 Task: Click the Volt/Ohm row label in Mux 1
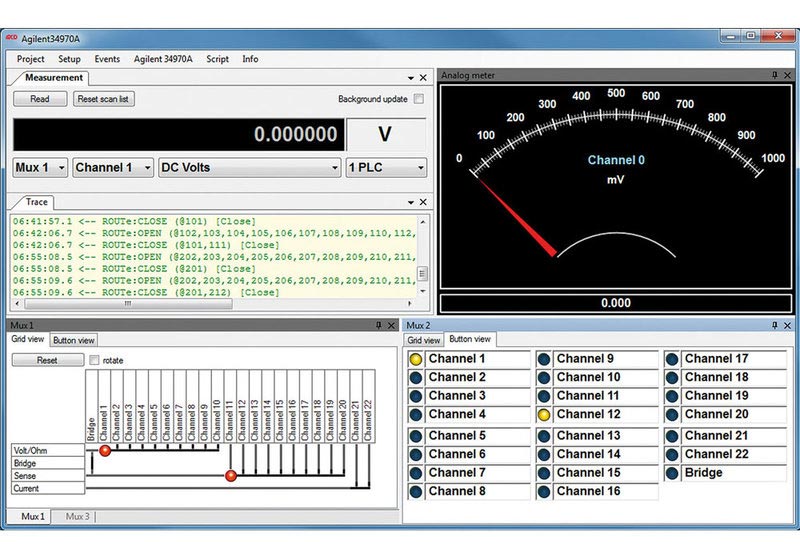(x=48, y=450)
